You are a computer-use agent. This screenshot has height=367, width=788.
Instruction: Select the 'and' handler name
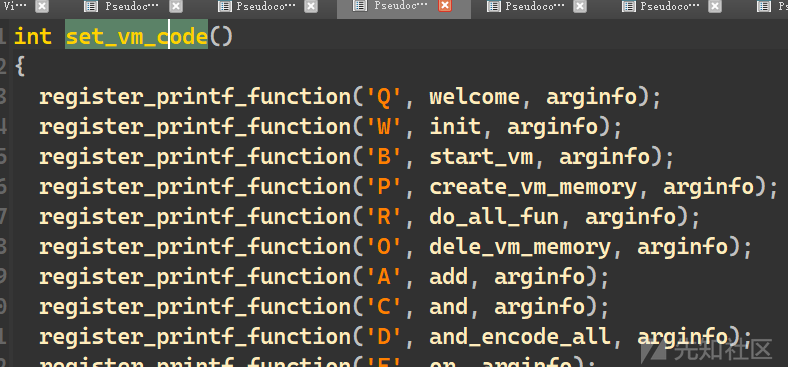point(449,307)
